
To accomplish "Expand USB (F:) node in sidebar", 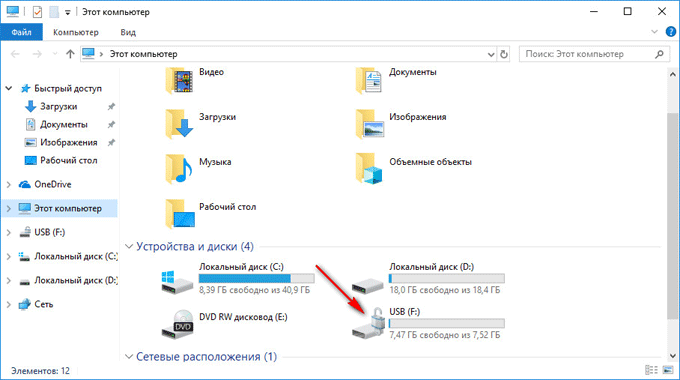I will click(9, 233).
